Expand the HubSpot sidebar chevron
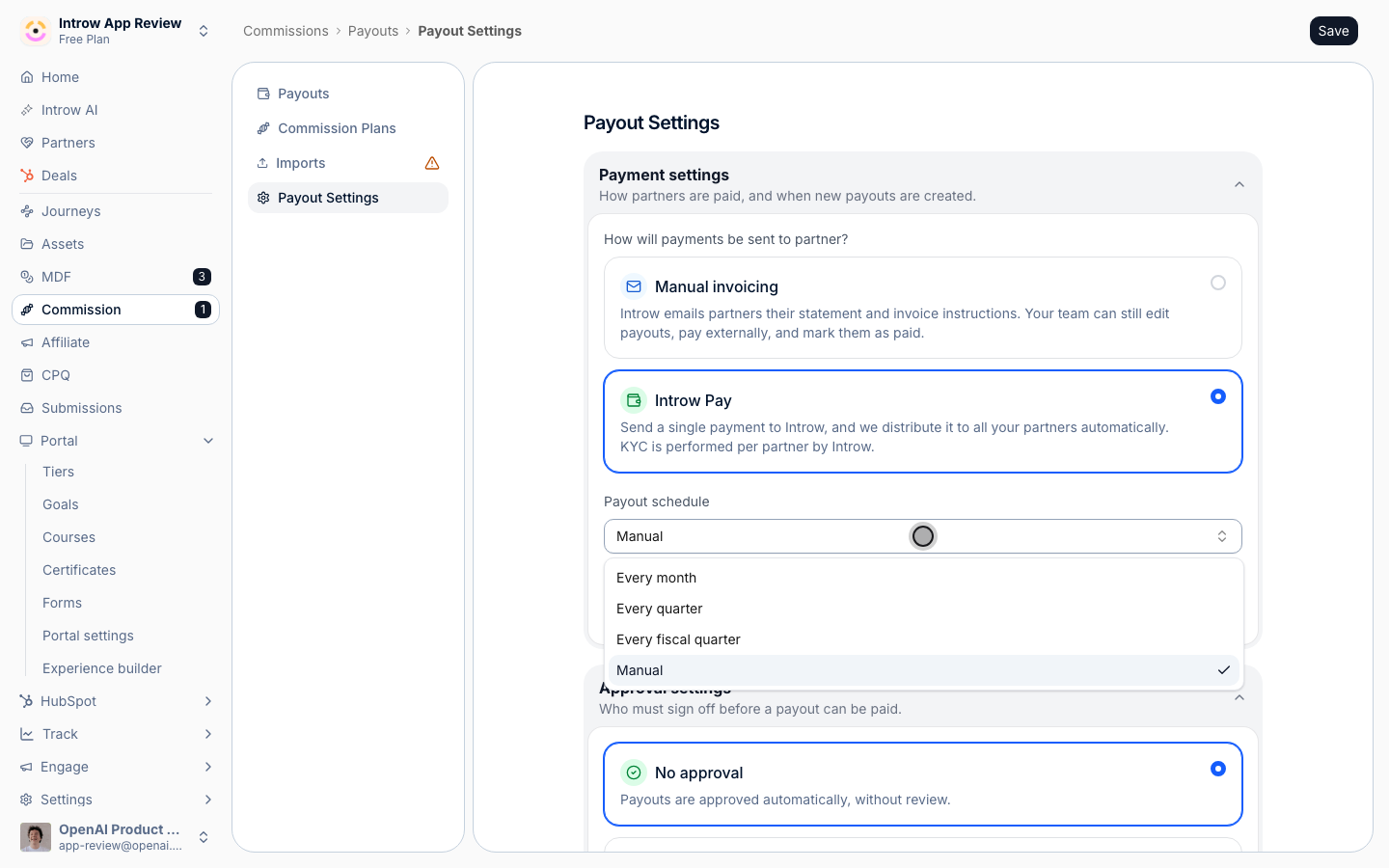This screenshot has height=868, width=1389. tap(208, 701)
